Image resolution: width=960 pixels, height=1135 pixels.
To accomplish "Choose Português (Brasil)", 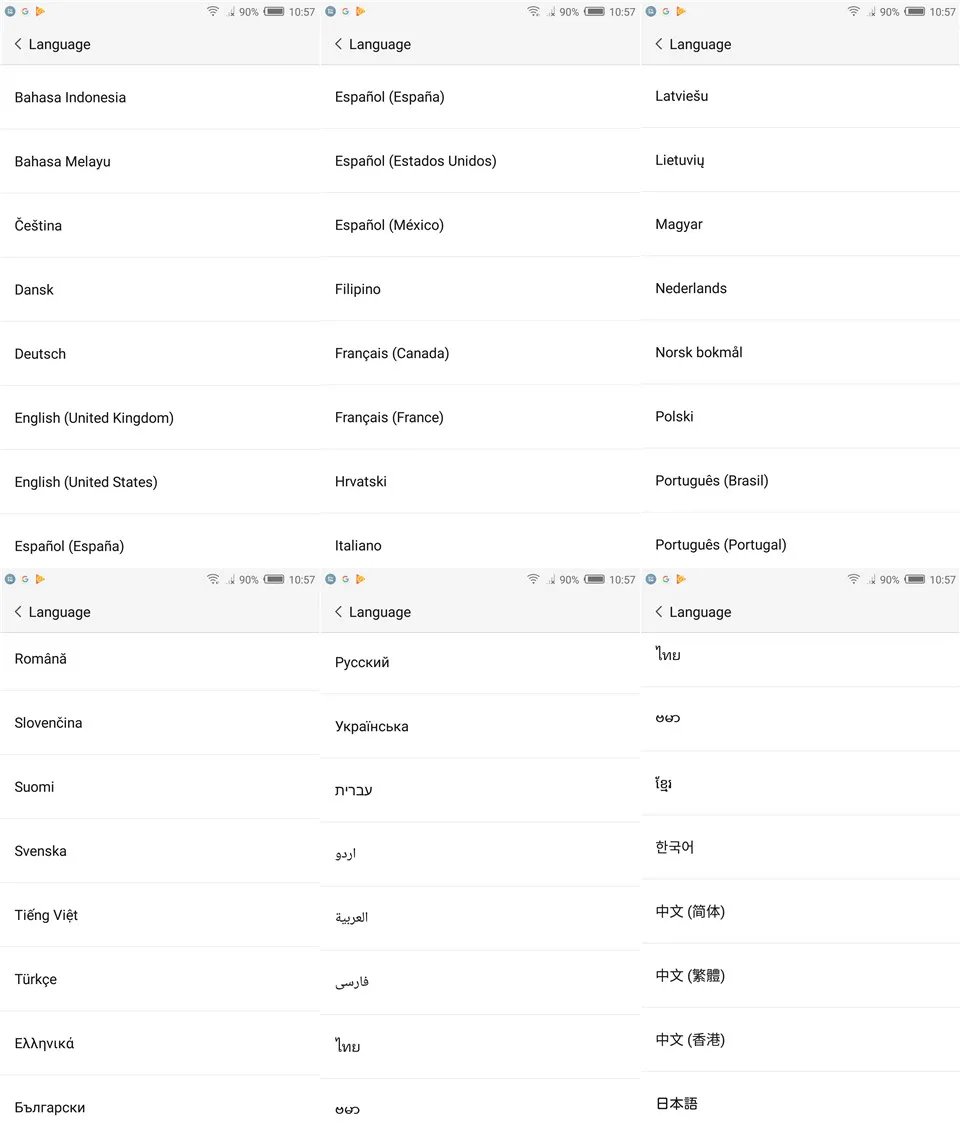I will pyautogui.click(x=800, y=481).
